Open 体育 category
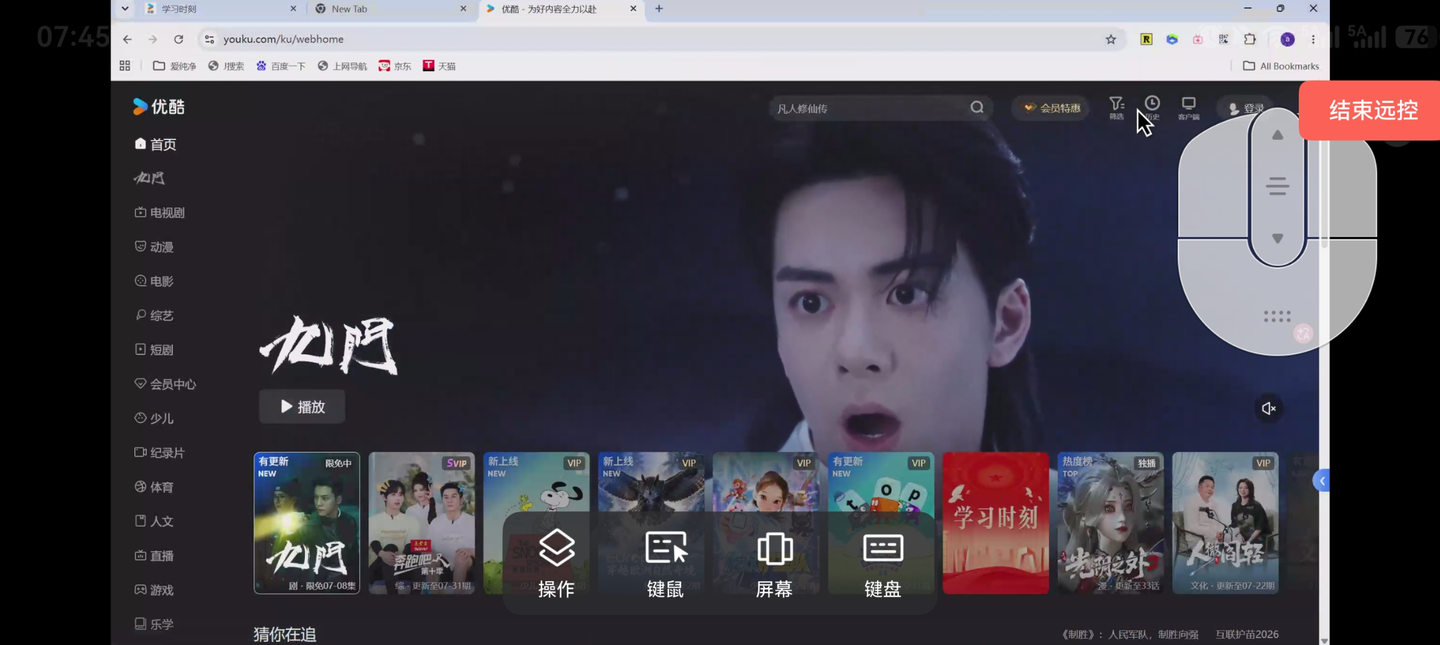This screenshot has height=645, width=1440. click(154, 487)
